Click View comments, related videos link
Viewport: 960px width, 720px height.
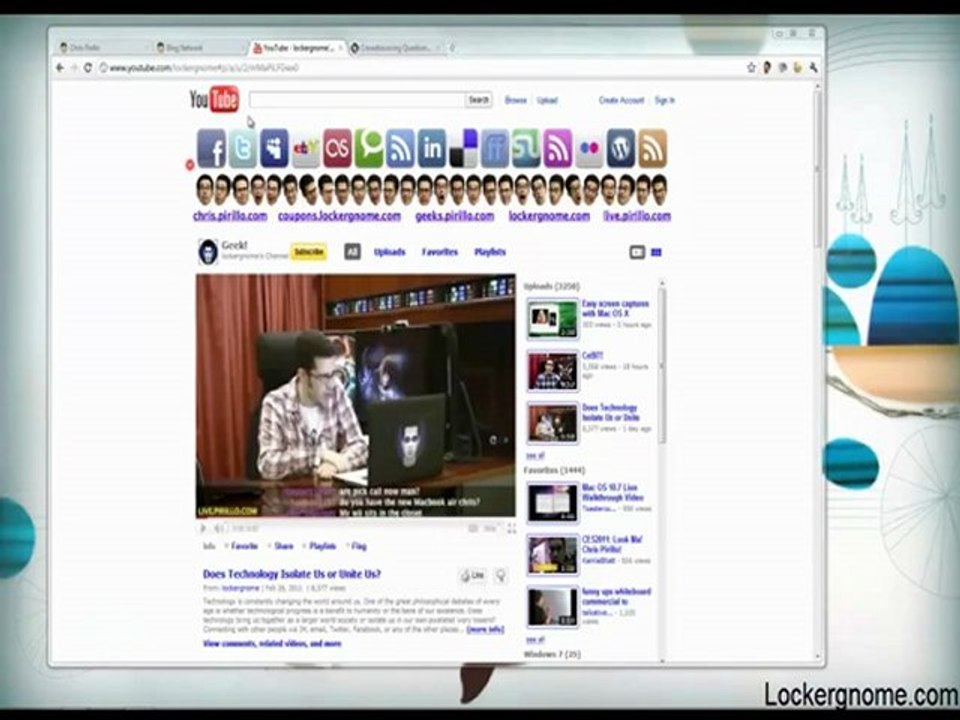click(x=272, y=644)
